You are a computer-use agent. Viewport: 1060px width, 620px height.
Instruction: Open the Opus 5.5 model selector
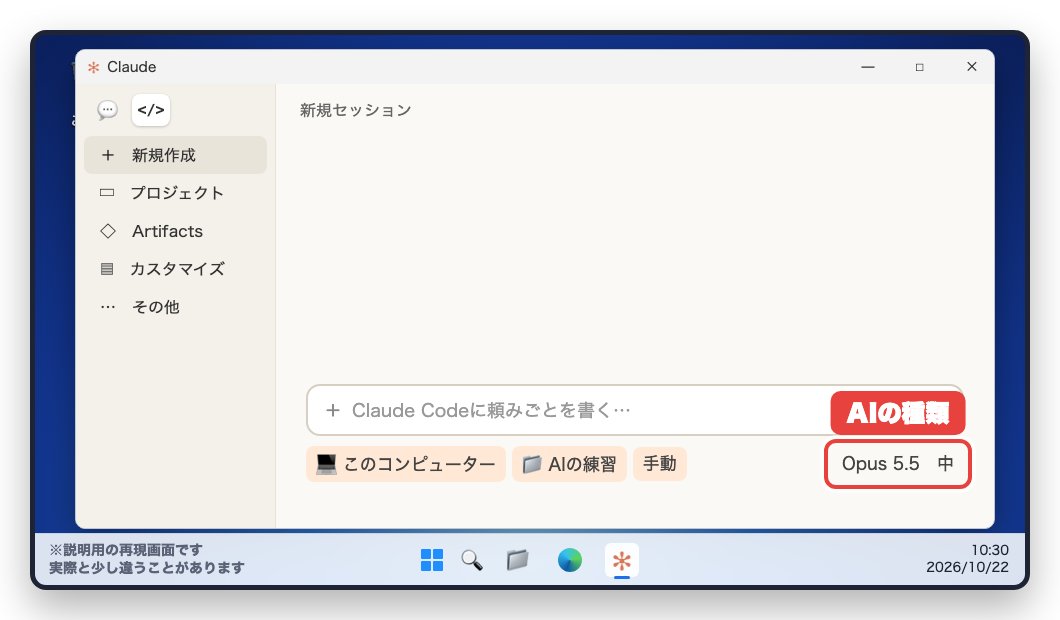coord(897,464)
